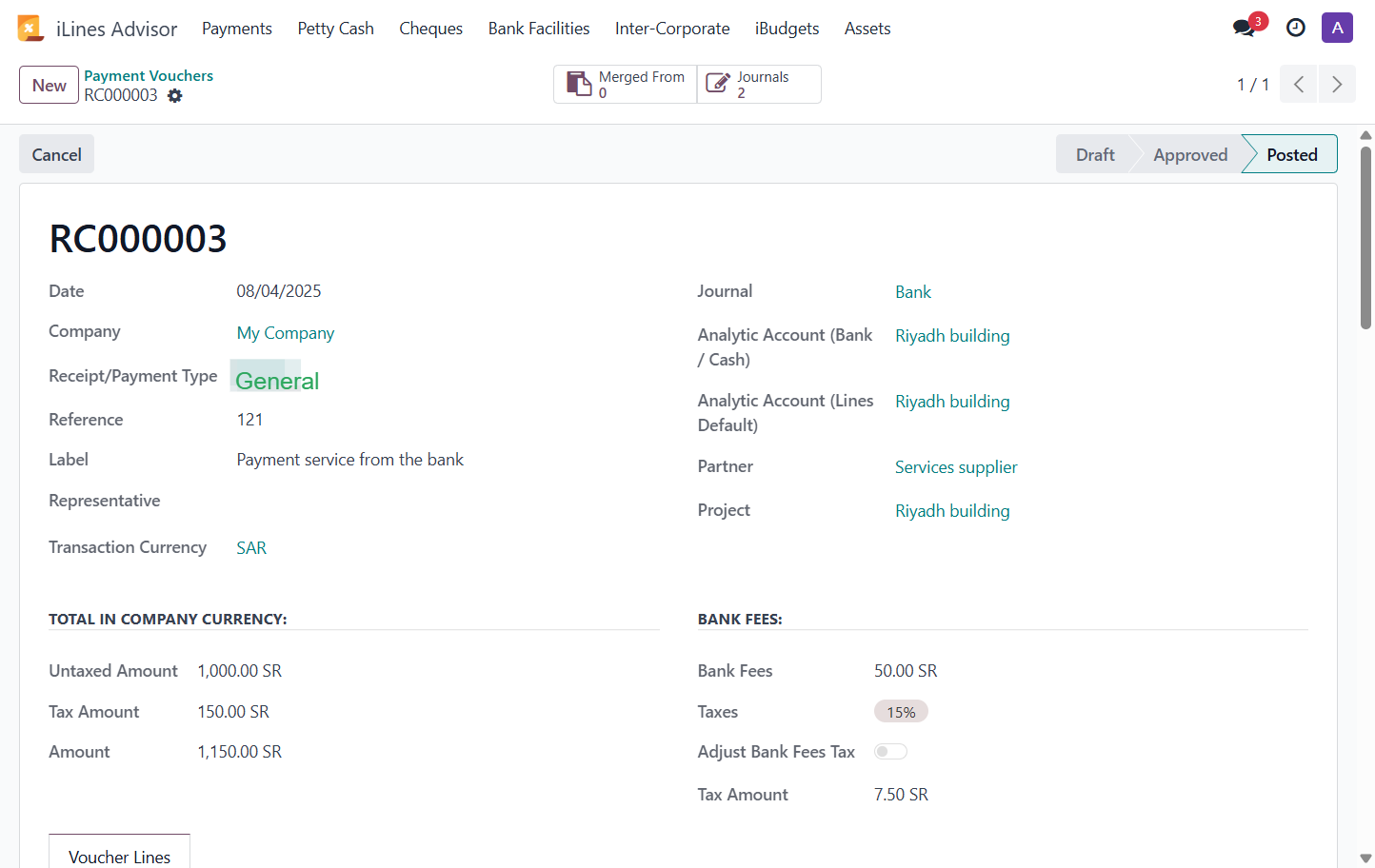Select the Posted status stage
The width and height of the screenshot is (1375, 868).
pyautogui.click(x=1292, y=154)
